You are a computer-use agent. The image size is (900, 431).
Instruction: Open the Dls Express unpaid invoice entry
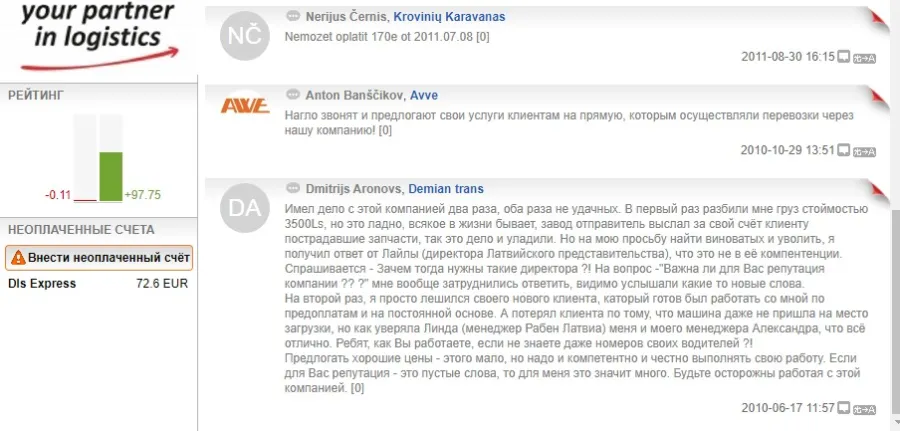pyautogui.click(x=98, y=284)
